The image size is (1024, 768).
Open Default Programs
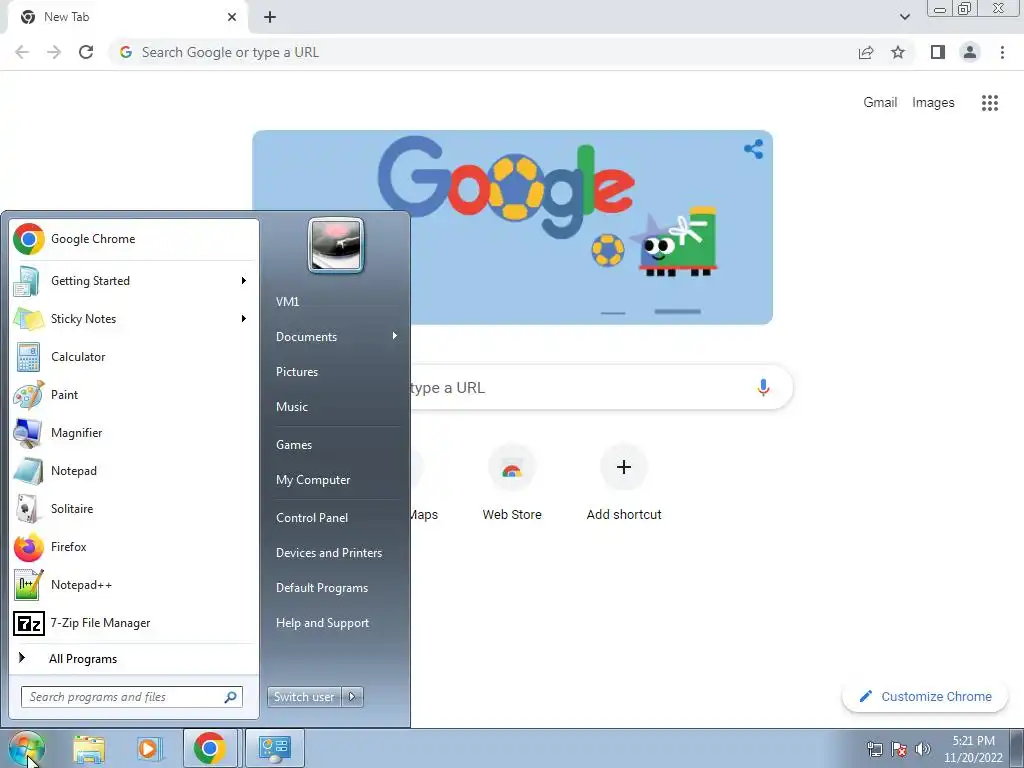[x=321, y=588]
